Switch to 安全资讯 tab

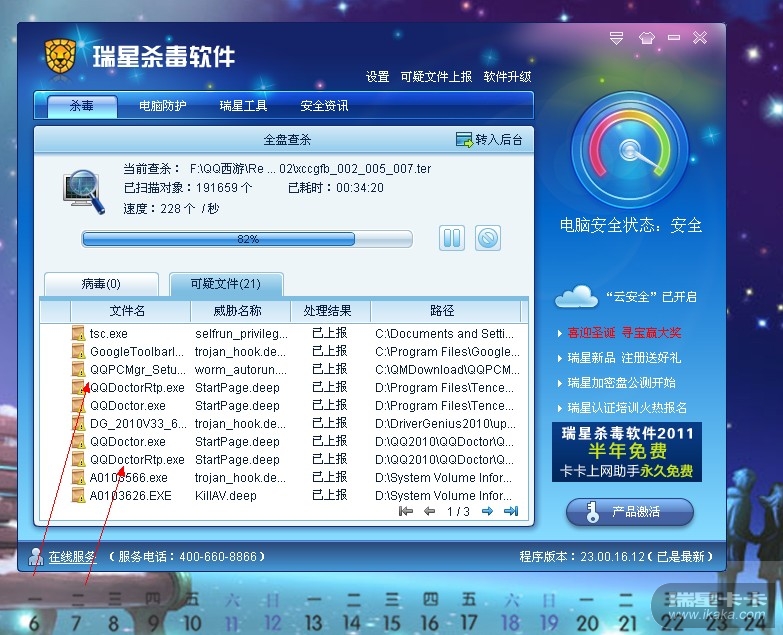coord(324,106)
